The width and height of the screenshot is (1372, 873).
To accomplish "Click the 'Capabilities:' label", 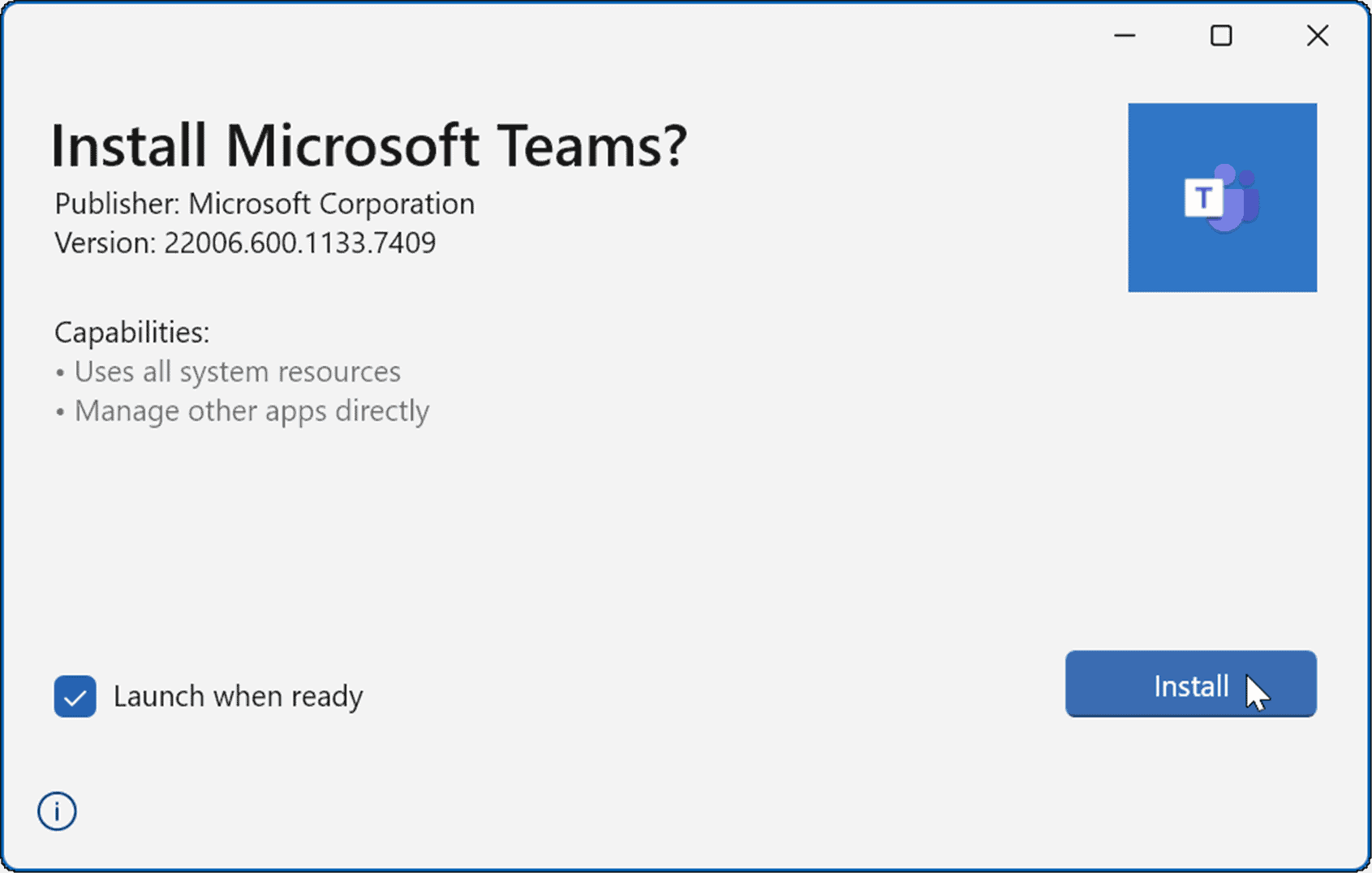I will click(131, 332).
